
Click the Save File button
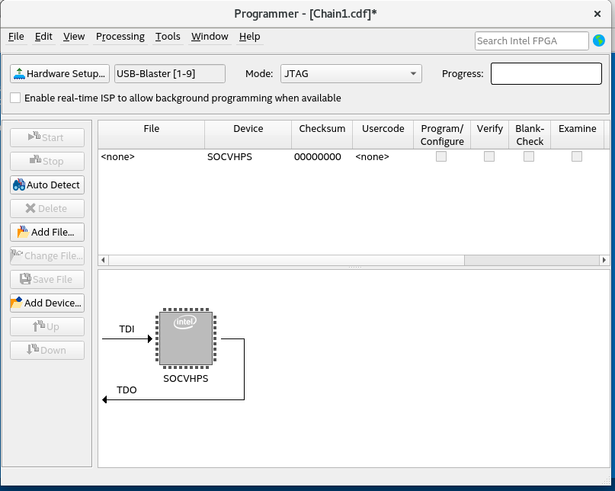click(47, 279)
